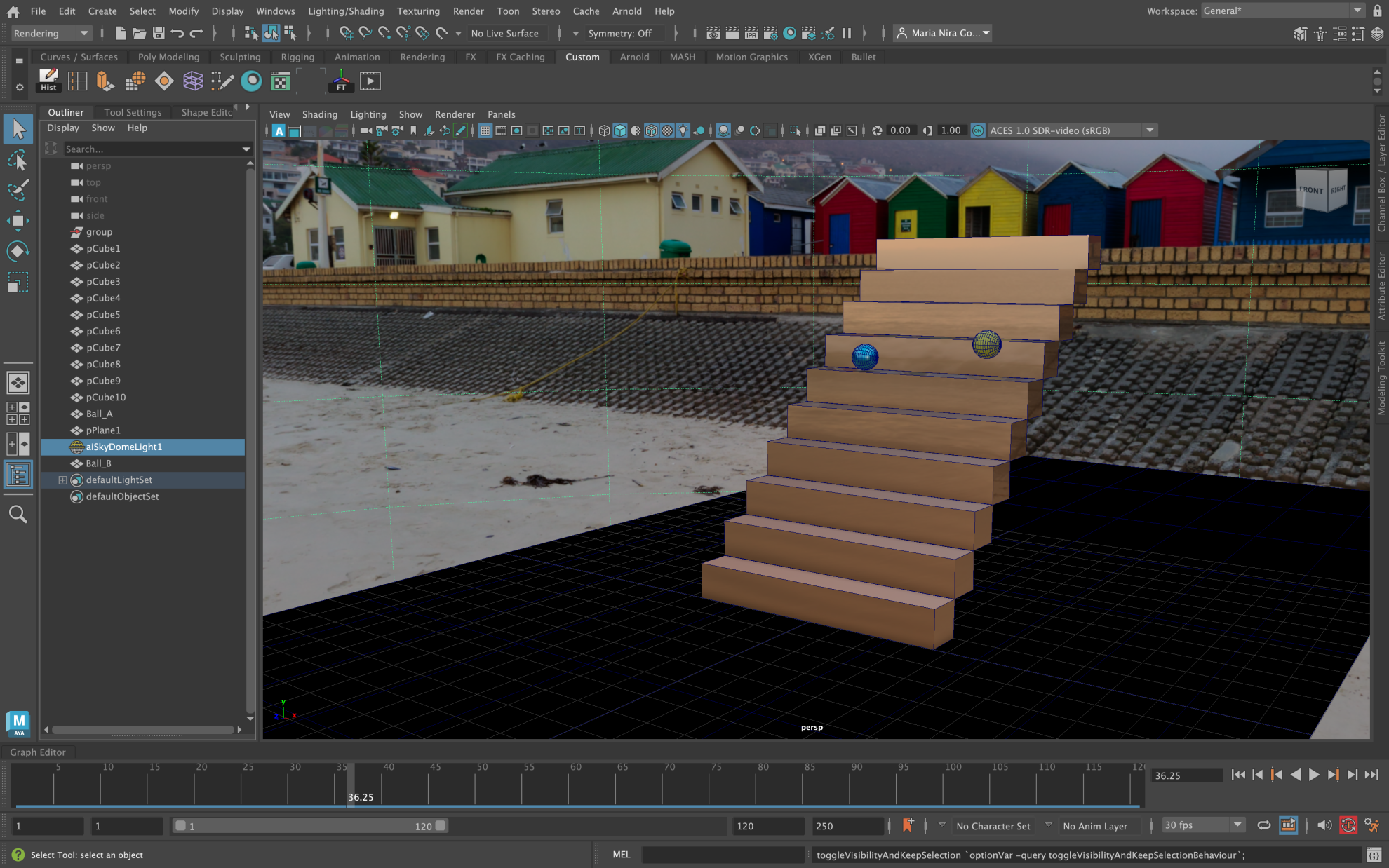This screenshot has height=868, width=1389.
Task: Toggle auto keyframe button
Action: [x=1348, y=825]
